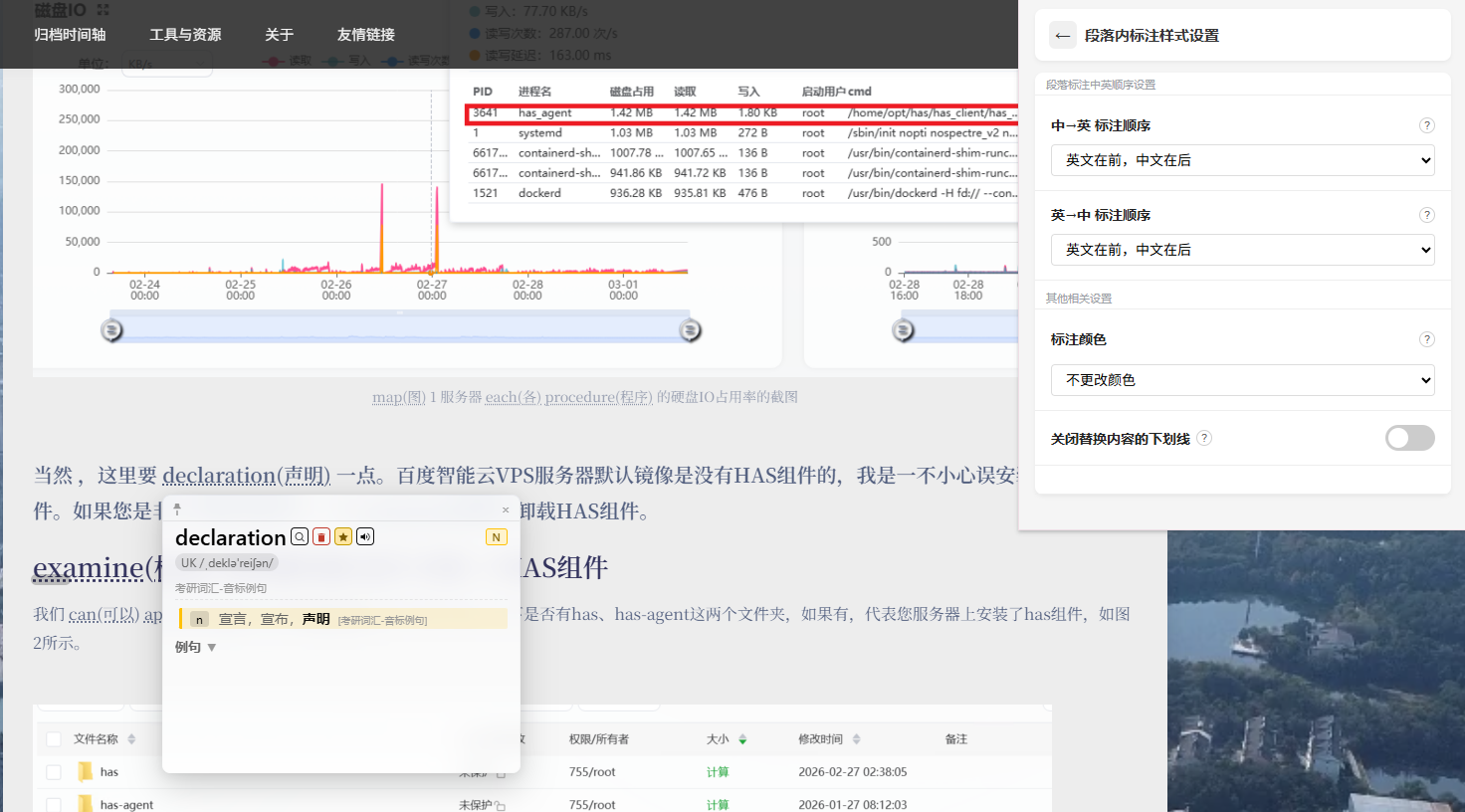Pin the declaration dictionary popup
This screenshot has height=812, width=1465.
pos(177,509)
